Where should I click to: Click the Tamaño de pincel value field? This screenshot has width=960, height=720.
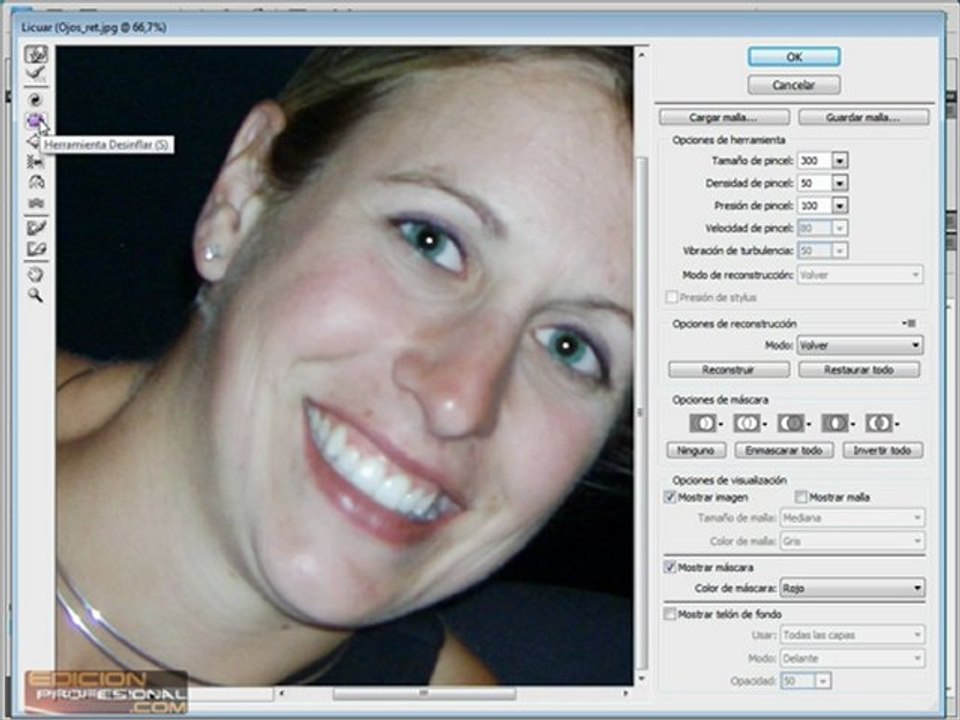pos(815,161)
